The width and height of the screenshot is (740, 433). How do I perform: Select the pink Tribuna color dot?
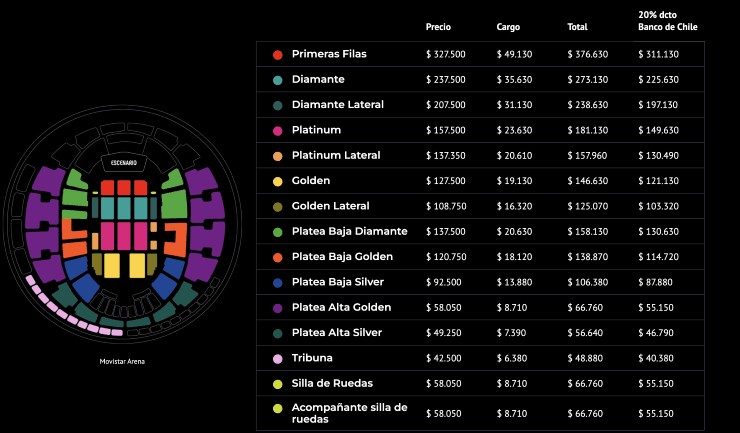(277, 358)
